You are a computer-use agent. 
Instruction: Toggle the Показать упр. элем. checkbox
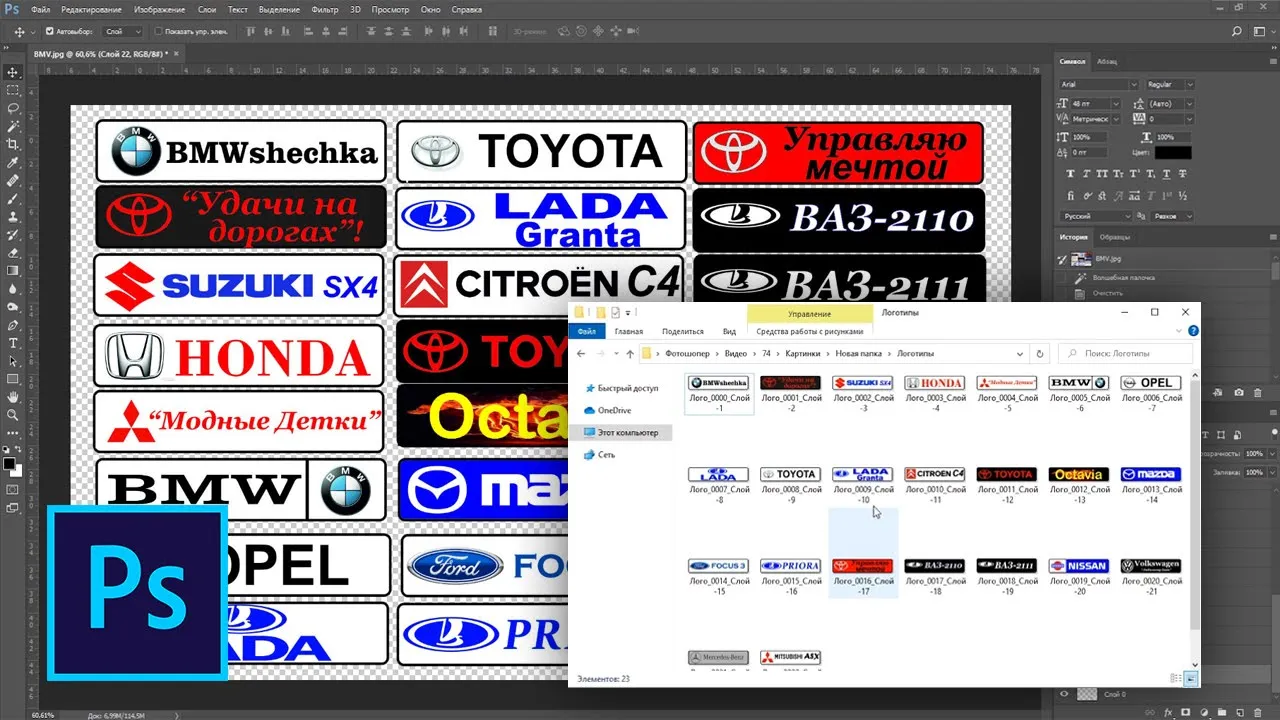(159, 31)
